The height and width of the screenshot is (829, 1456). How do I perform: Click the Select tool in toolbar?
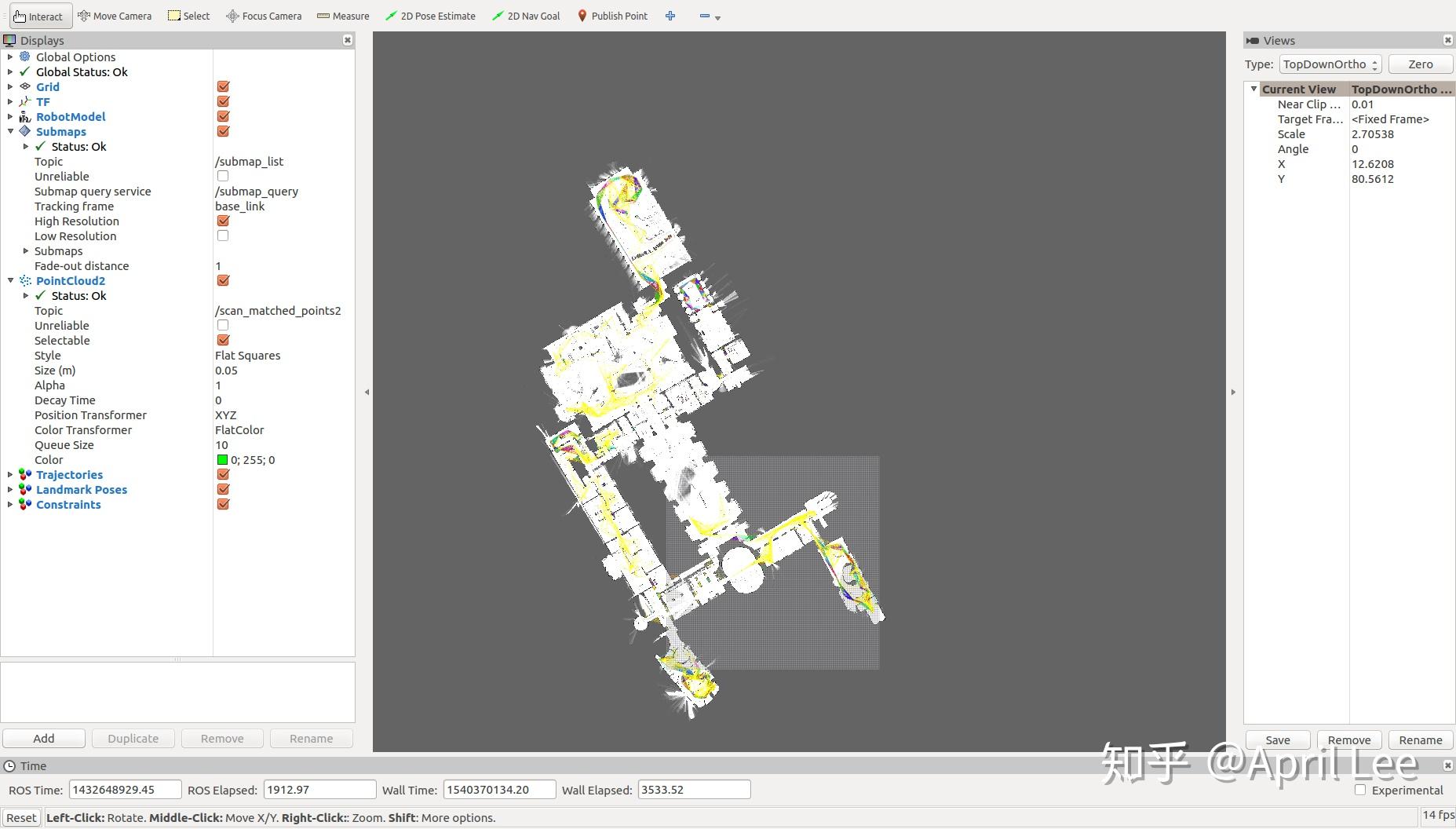[x=189, y=16]
